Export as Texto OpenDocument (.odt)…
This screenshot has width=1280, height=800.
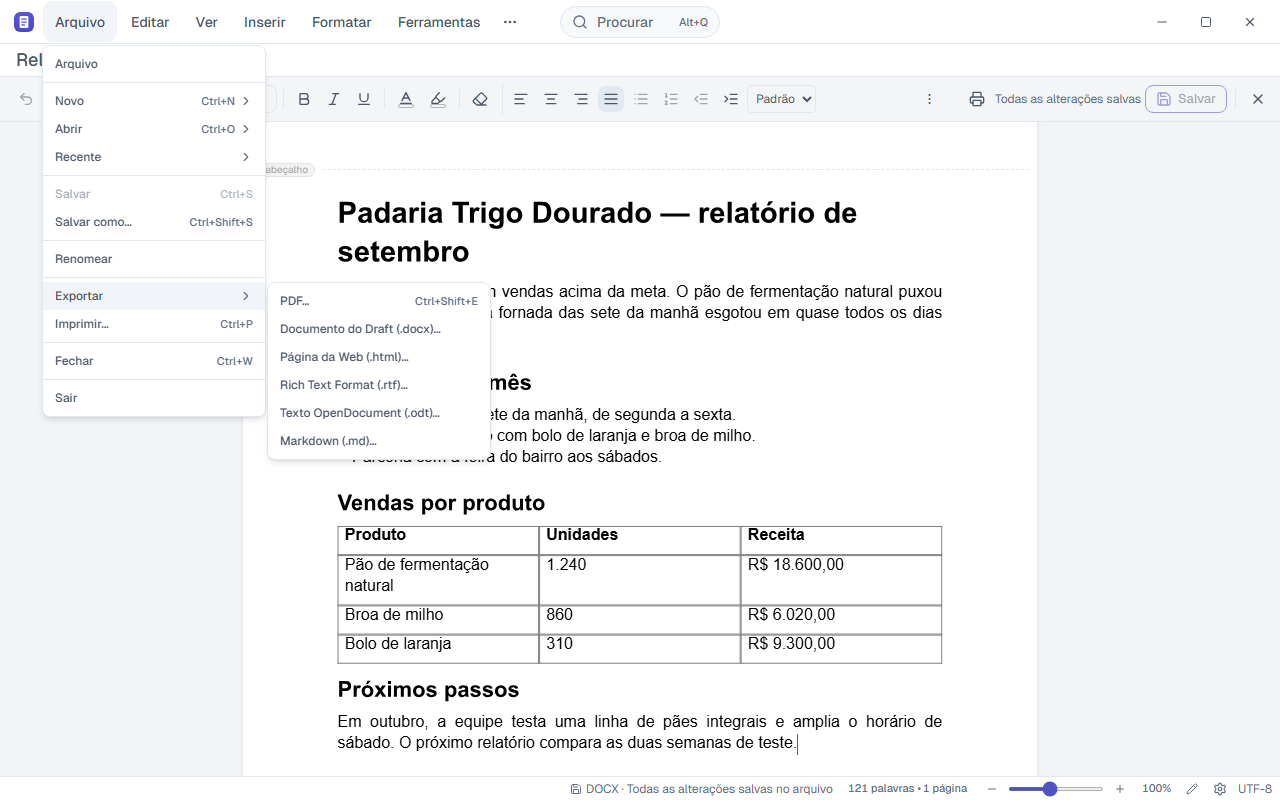pyautogui.click(x=379, y=413)
